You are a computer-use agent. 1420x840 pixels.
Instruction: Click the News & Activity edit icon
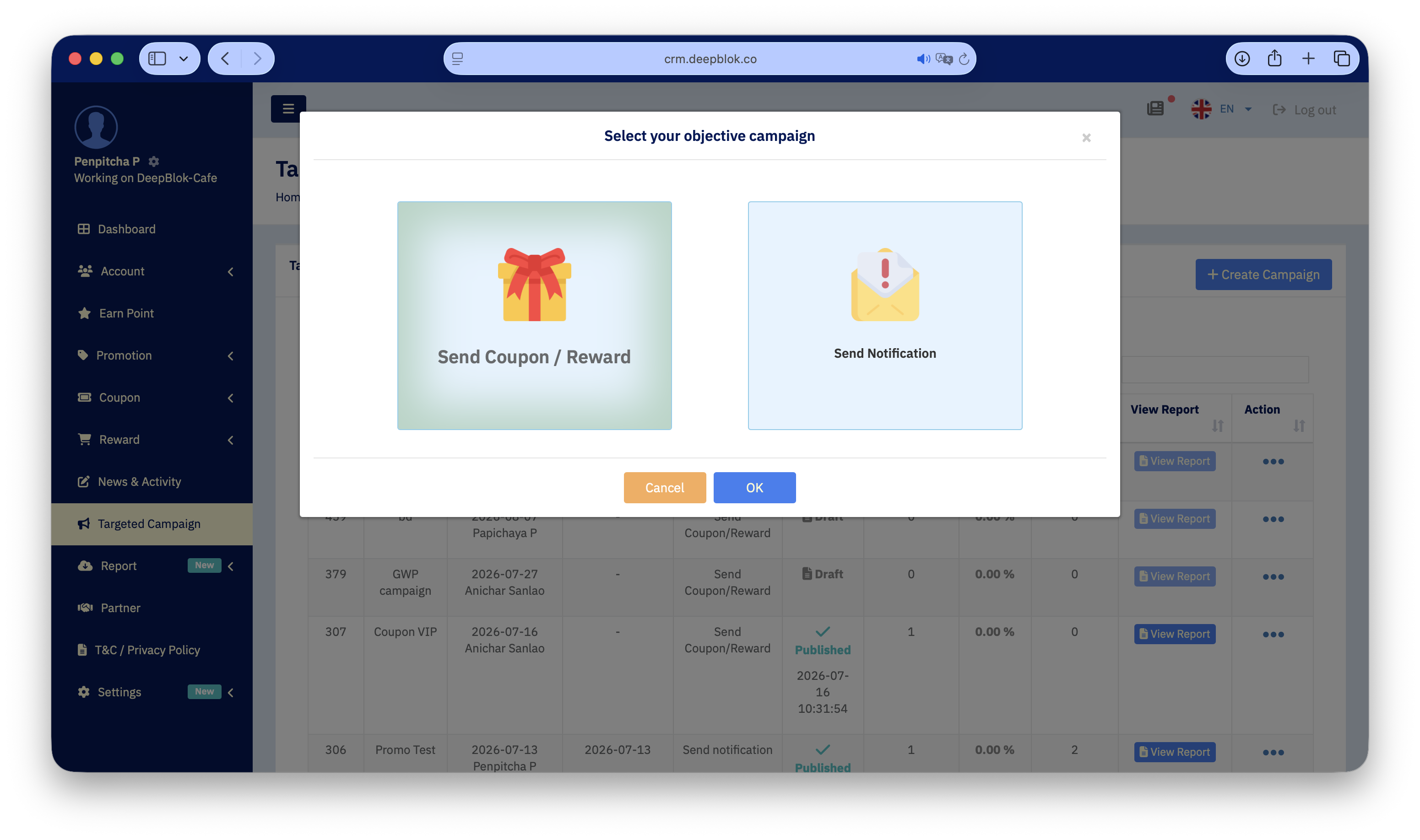[x=83, y=482]
